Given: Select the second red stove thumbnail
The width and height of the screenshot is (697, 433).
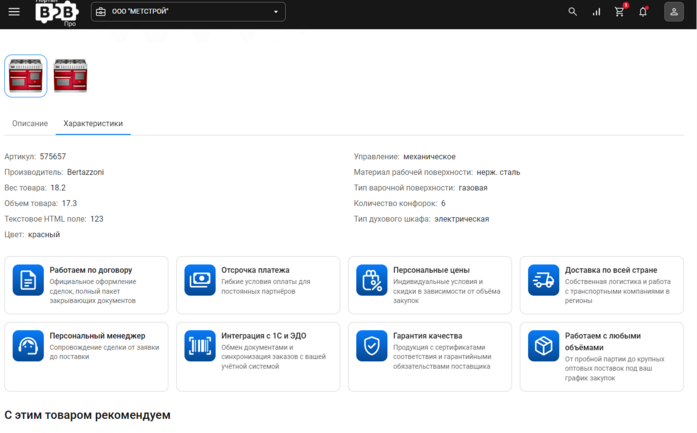Looking at the screenshot, I should [70, 76].
